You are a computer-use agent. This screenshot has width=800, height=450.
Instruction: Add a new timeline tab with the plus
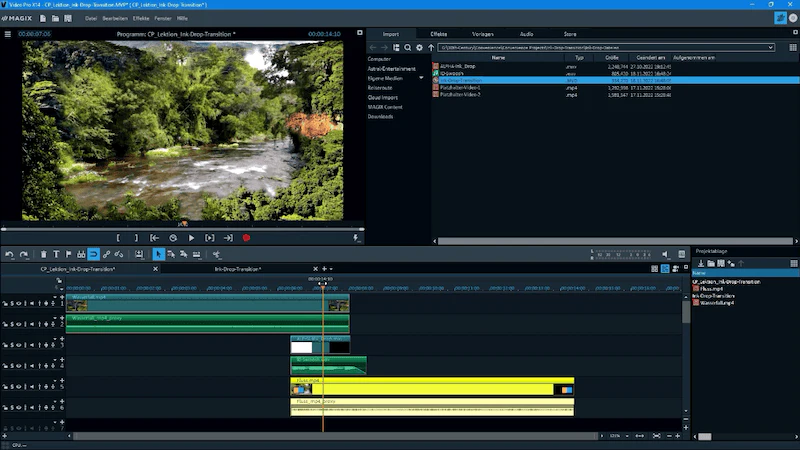point(324,269)
